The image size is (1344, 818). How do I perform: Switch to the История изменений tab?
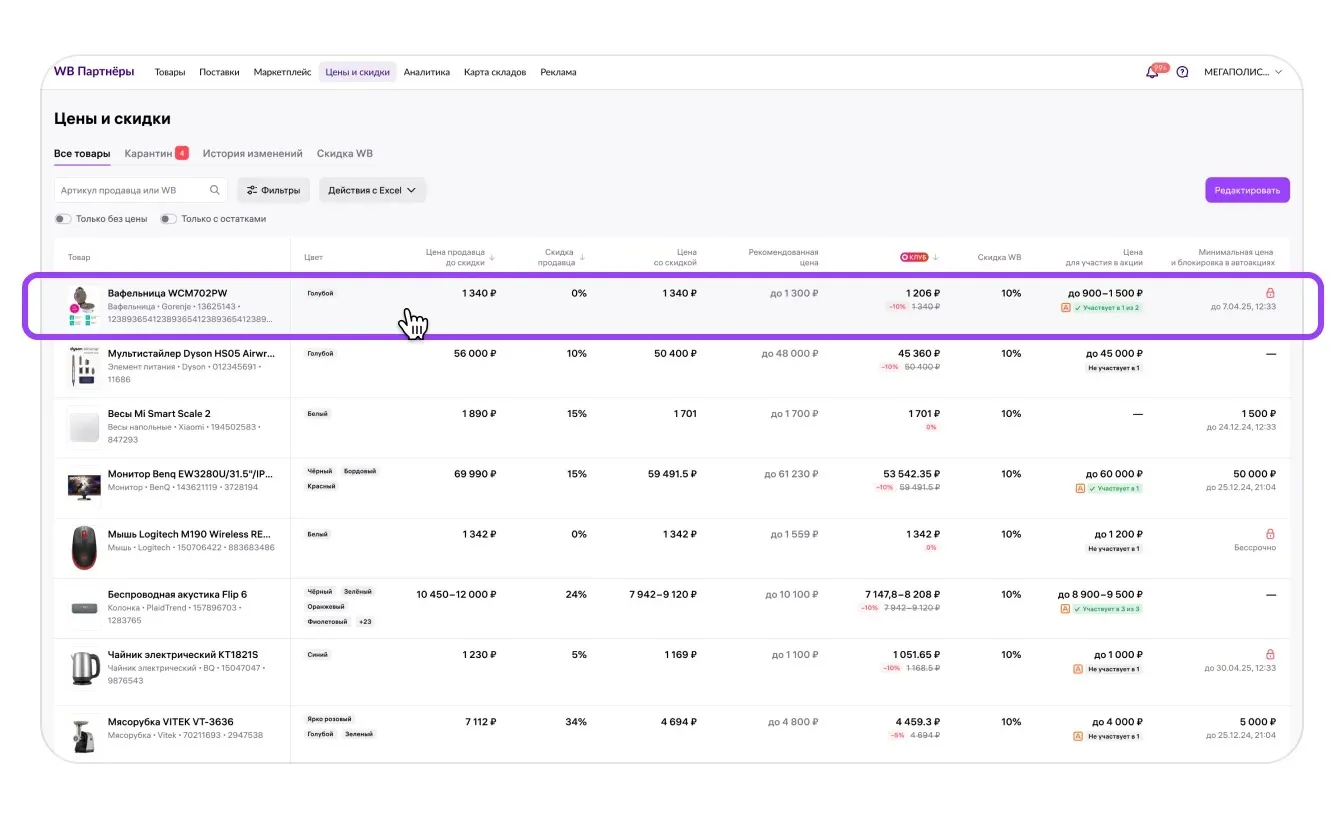tap(252, 154)
